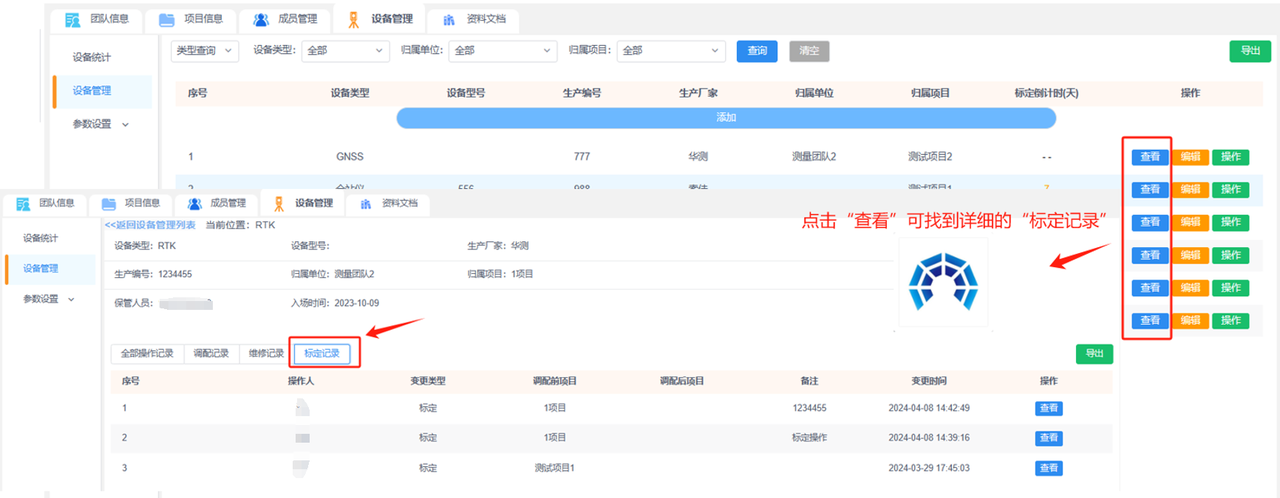The width and height of the screenshot is (1280, 498).
Task: Click the 设备管理 tripod icon in the lower panel's tab bar
Action: point(280,204)
